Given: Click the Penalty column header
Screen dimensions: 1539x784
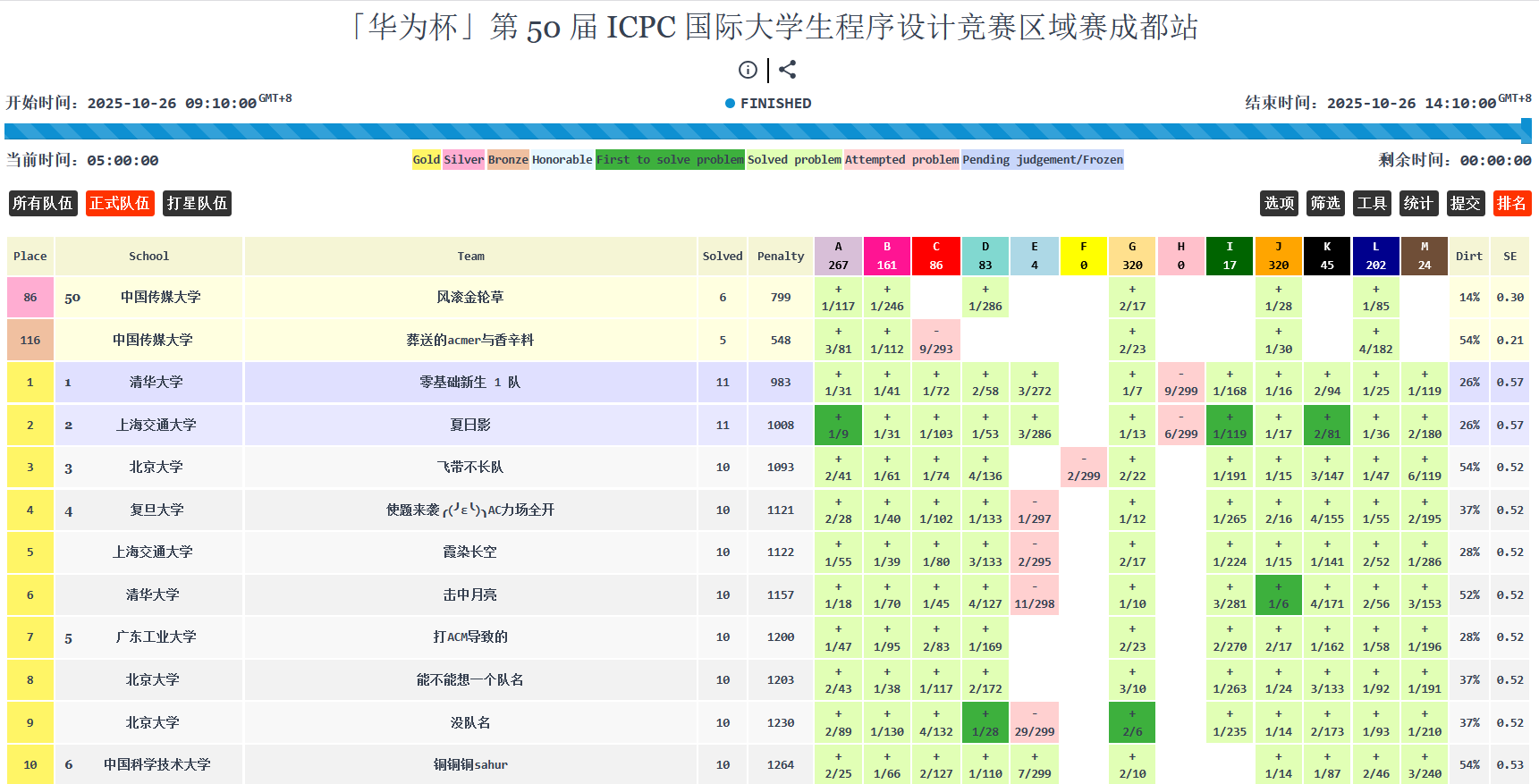Looking at the screenshot, I should (x=781, y=257).
